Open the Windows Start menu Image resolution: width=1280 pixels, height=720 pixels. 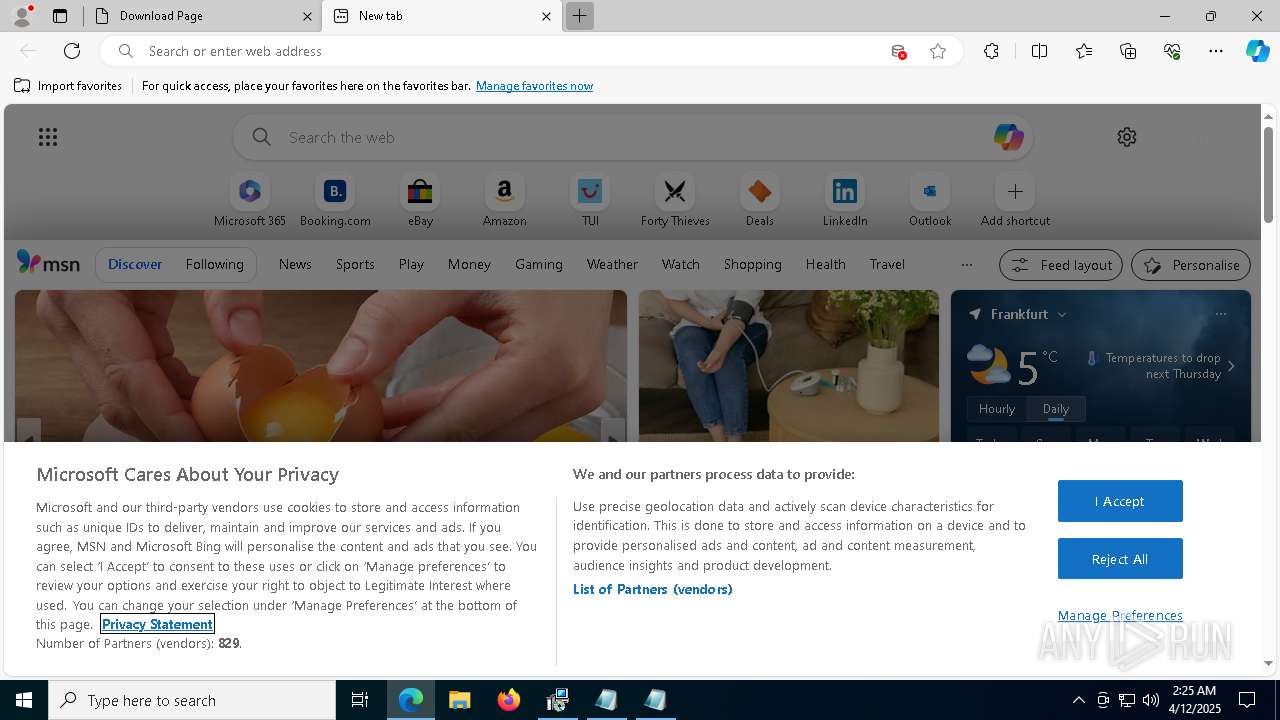click(24, 700)
